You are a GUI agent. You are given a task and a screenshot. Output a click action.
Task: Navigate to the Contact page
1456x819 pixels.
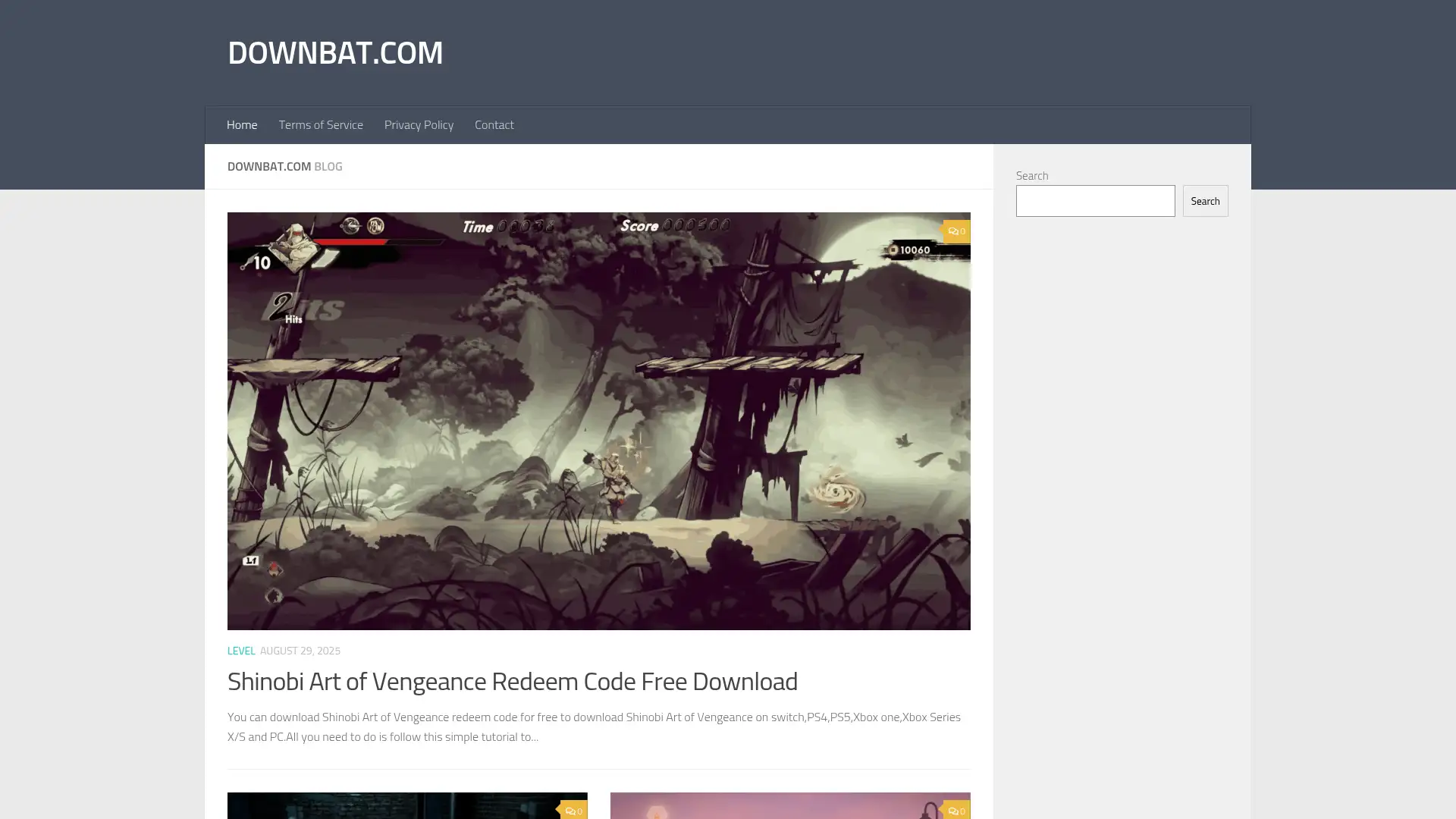tap(494, 124)
